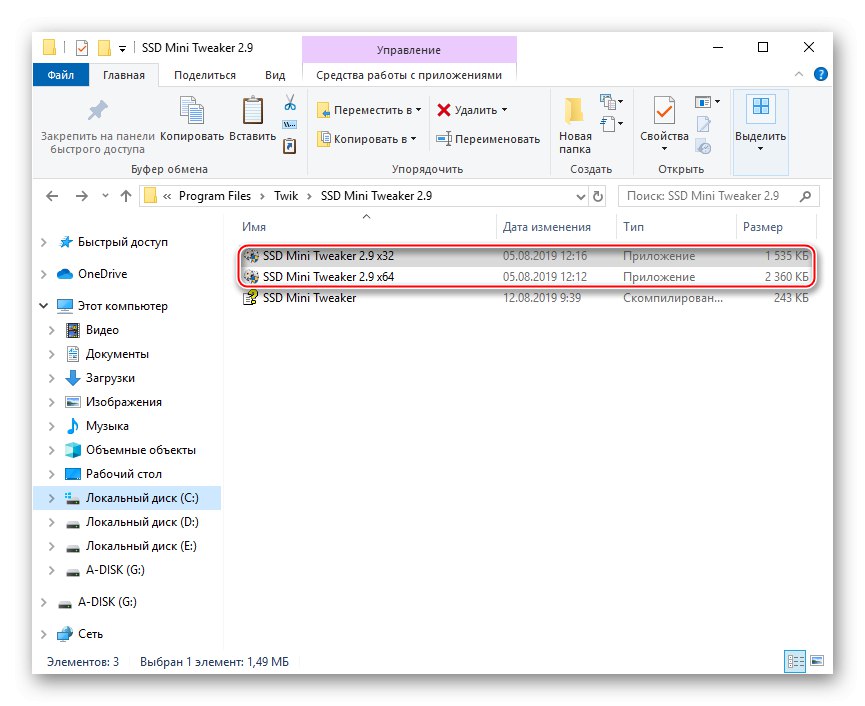This screenshot has height=706, width=865.
Task: Collapse the ribbon chevron
Action: click(798, 74)
